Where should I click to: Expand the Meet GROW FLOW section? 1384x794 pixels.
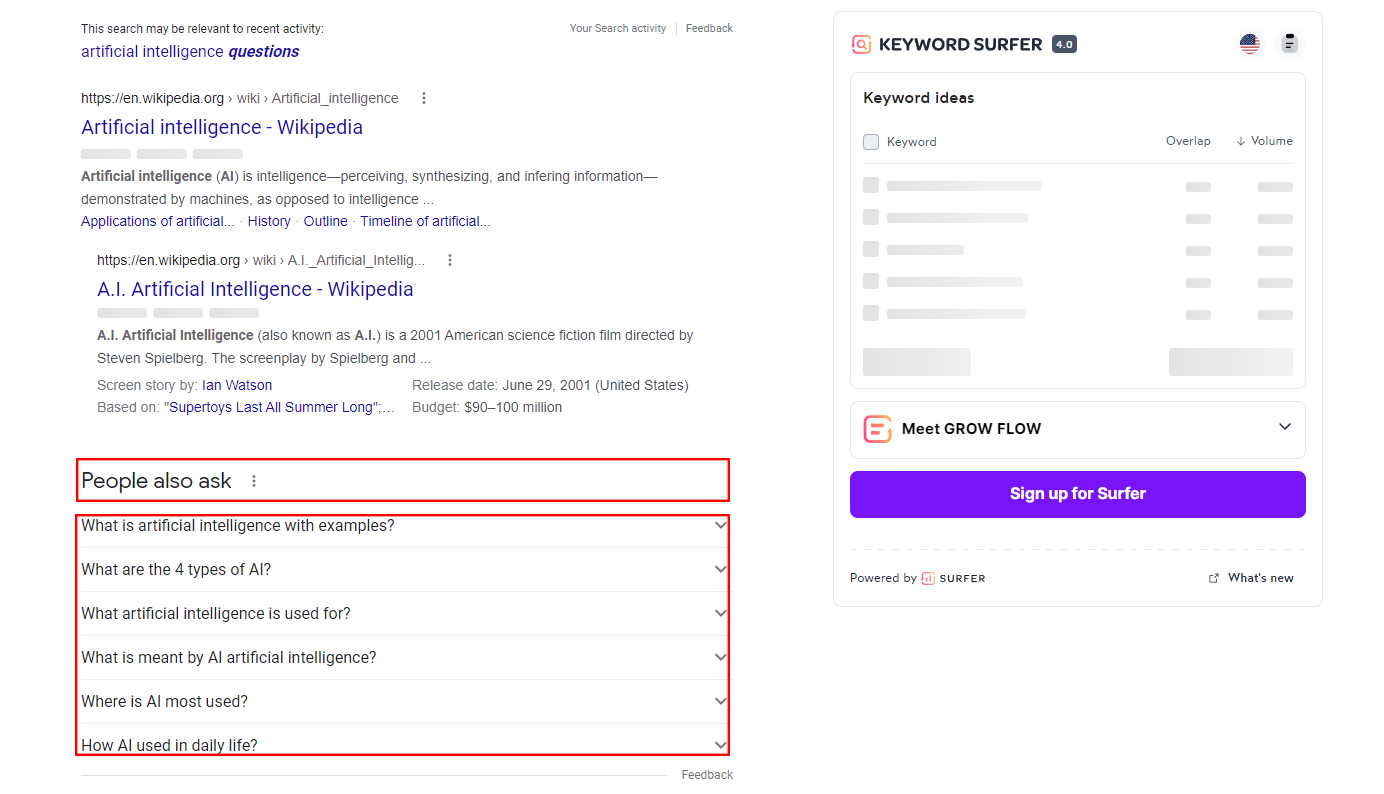click(1285, 428)
